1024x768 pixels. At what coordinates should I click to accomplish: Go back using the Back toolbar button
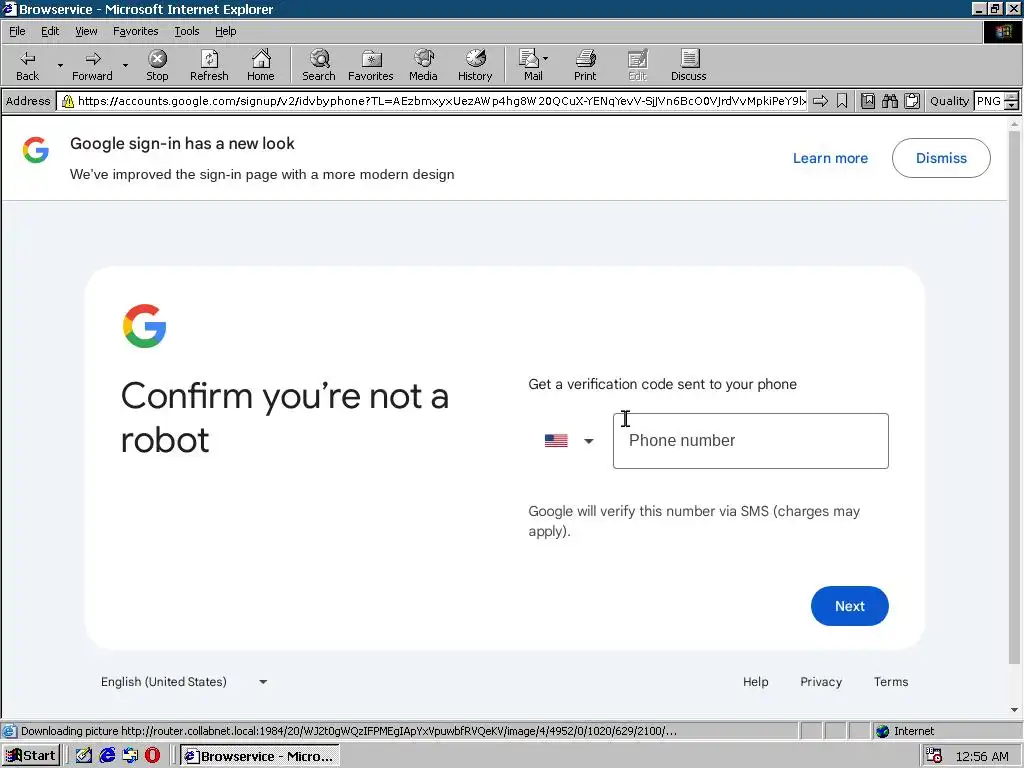27,65
